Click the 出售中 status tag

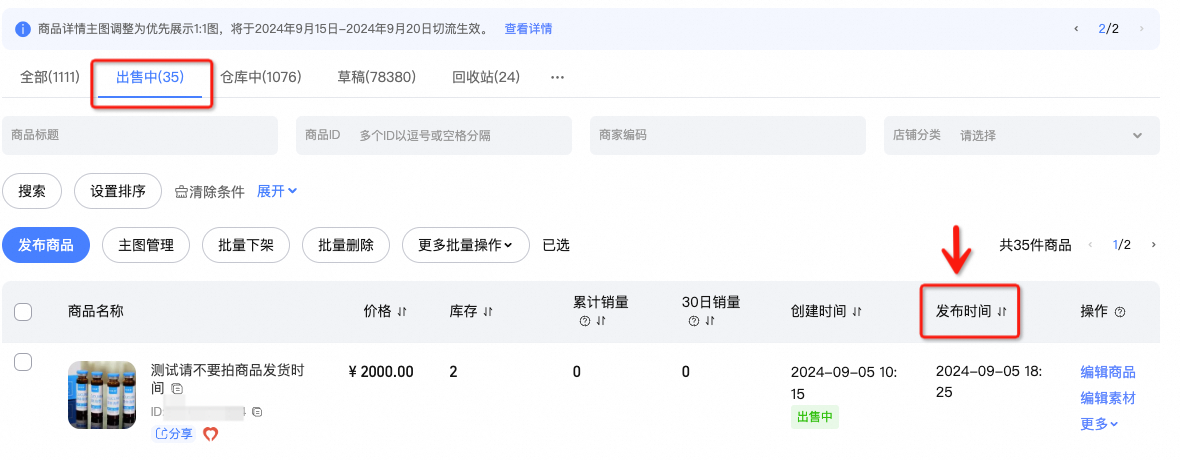coord(814,416)
